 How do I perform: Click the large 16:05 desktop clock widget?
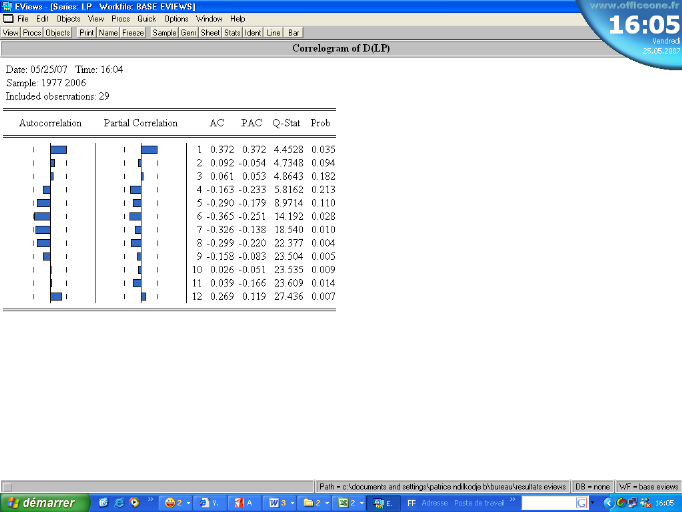pyautogui.click(x=644, y=24)
